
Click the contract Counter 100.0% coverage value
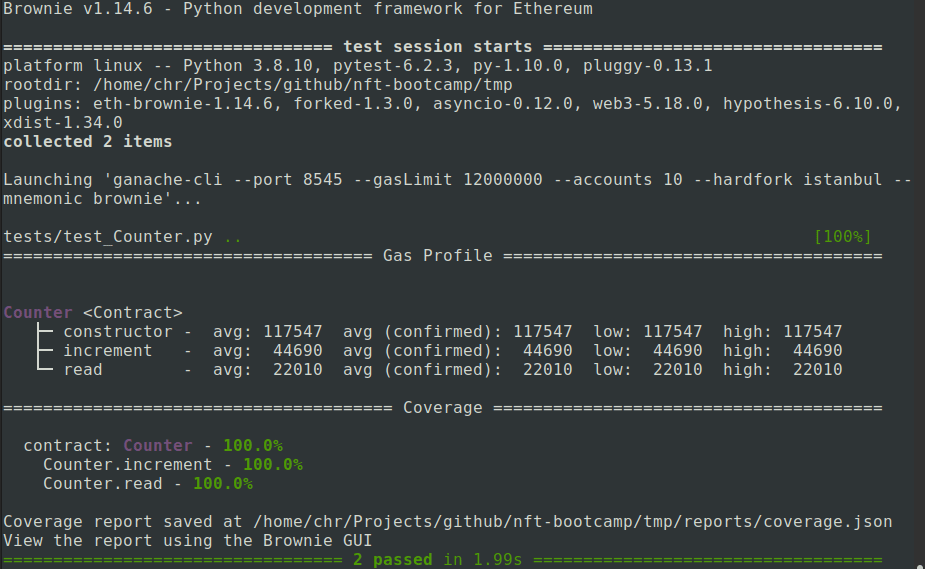tap(252, 445)
